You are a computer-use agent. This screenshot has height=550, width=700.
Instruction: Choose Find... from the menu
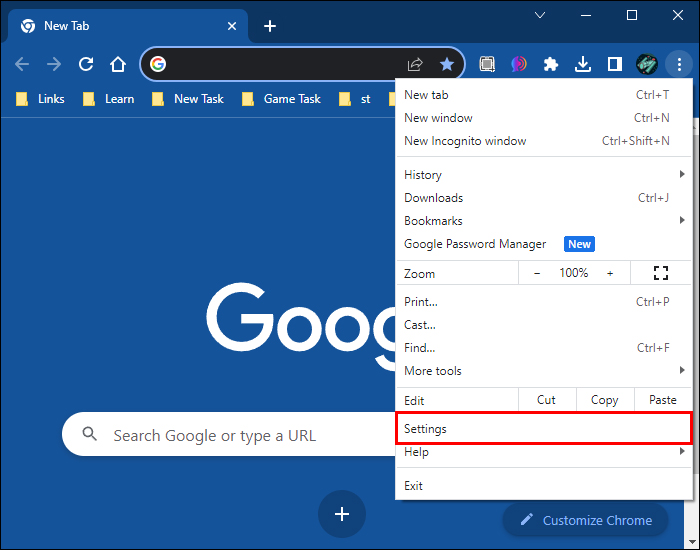(x=544, y=348)
